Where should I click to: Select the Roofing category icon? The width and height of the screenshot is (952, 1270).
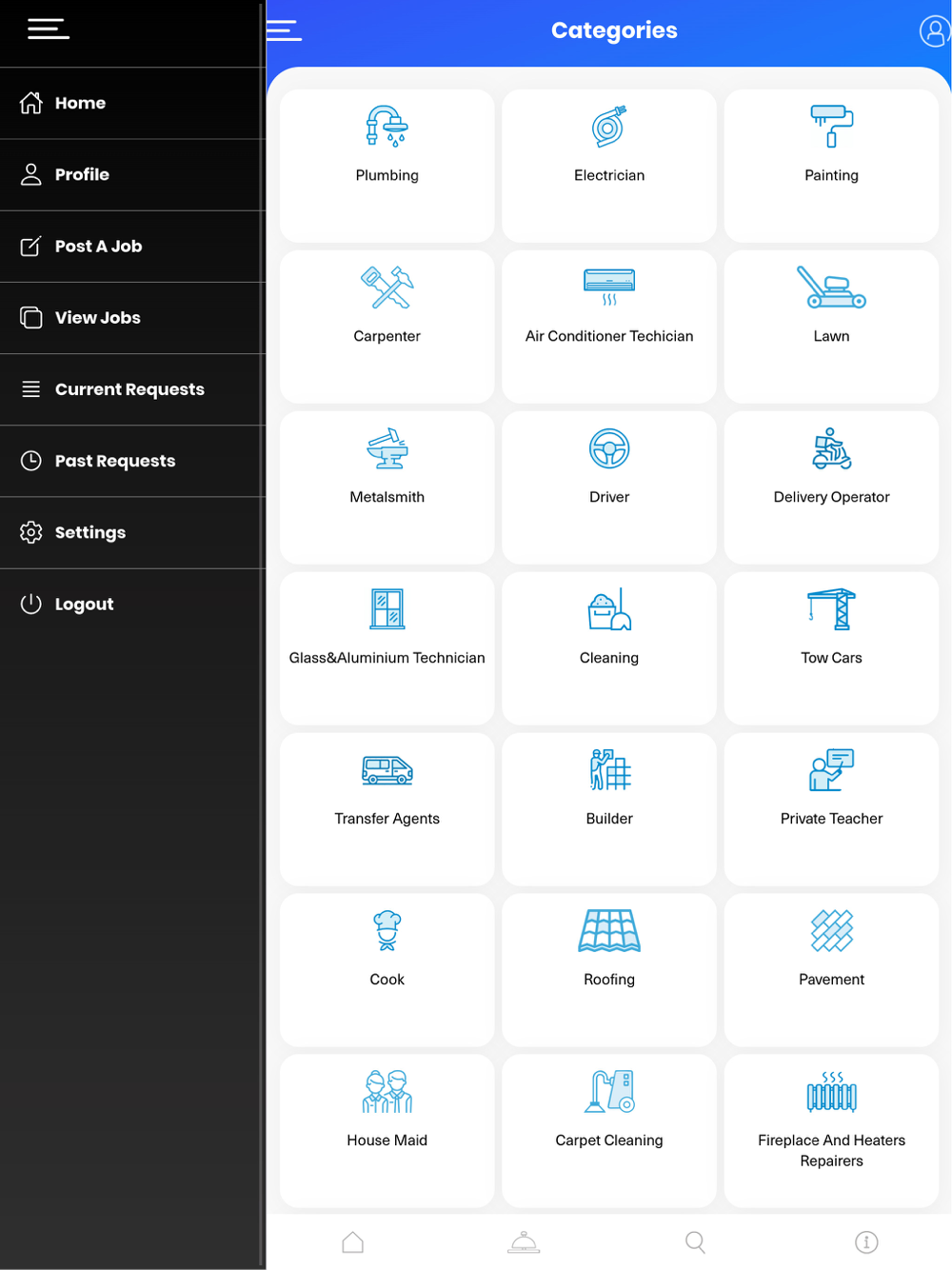tap(609, 931)
